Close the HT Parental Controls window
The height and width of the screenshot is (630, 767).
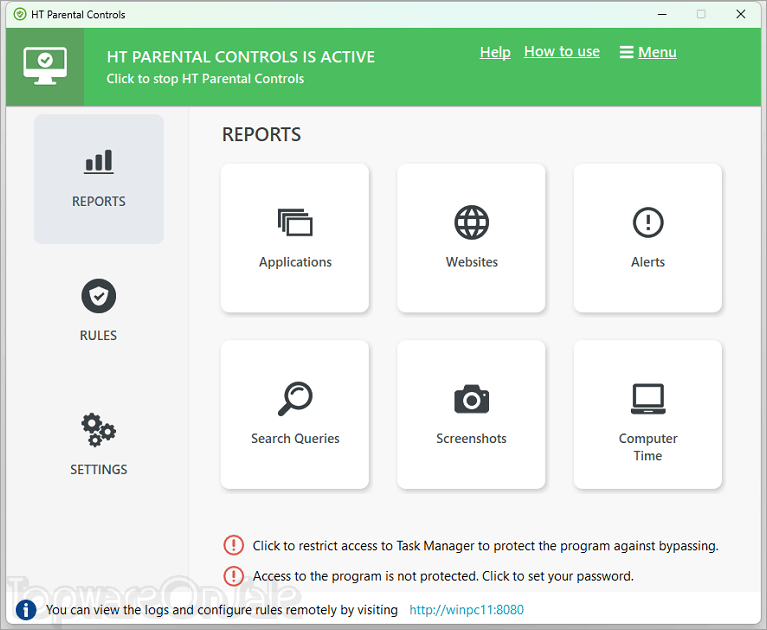741,14
